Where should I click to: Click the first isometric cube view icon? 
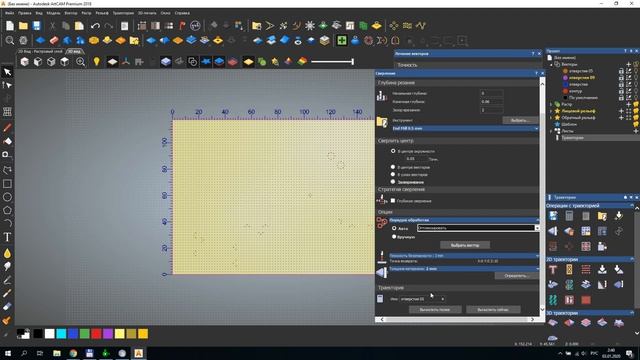(24, 62)
